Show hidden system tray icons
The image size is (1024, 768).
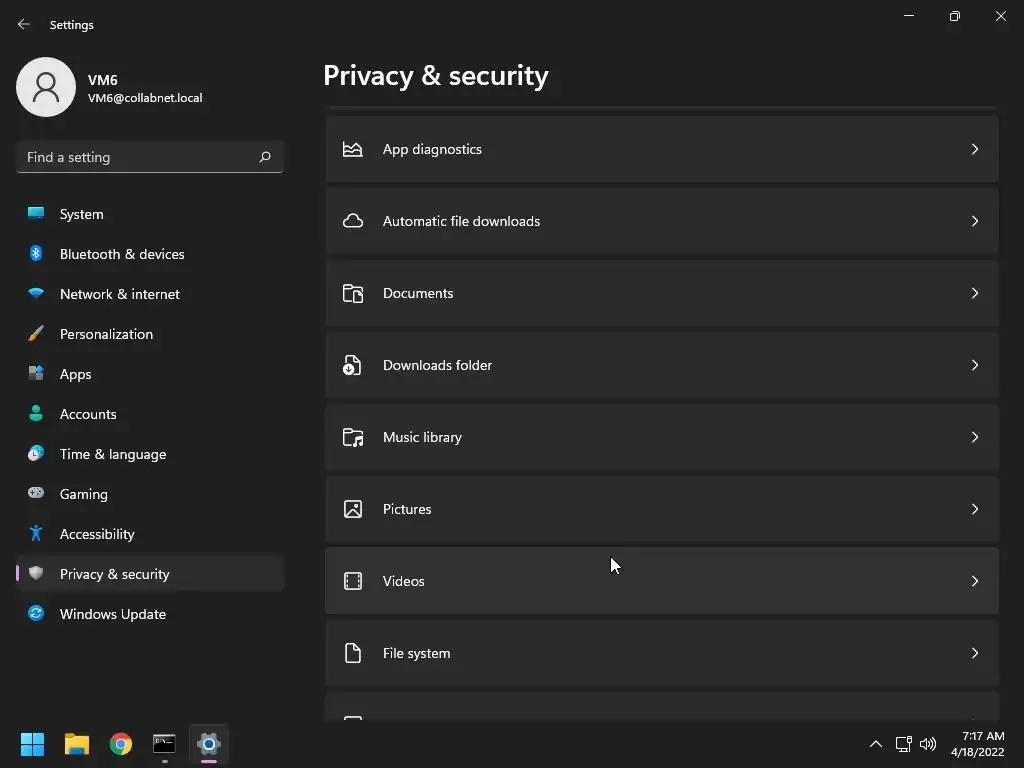875,744
